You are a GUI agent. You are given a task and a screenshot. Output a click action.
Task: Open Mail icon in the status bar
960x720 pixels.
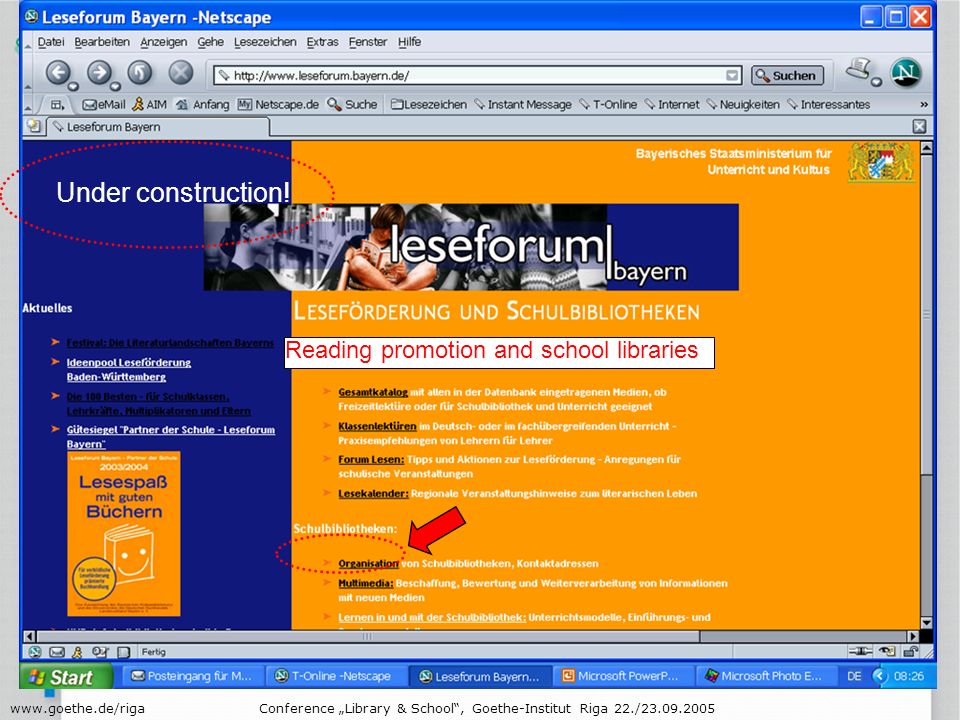tap(56, 652)
